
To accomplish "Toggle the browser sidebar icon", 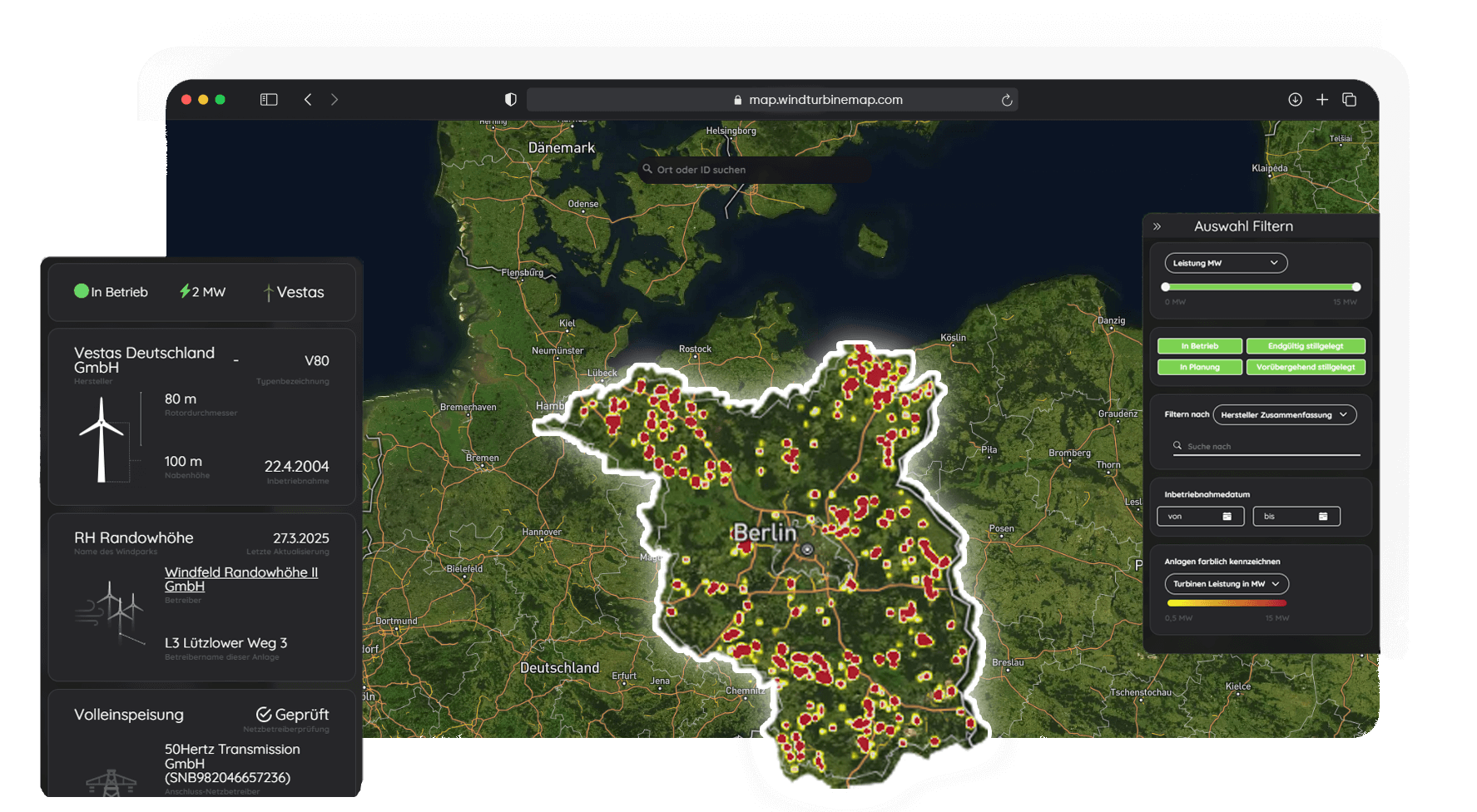I will point(268,100).
